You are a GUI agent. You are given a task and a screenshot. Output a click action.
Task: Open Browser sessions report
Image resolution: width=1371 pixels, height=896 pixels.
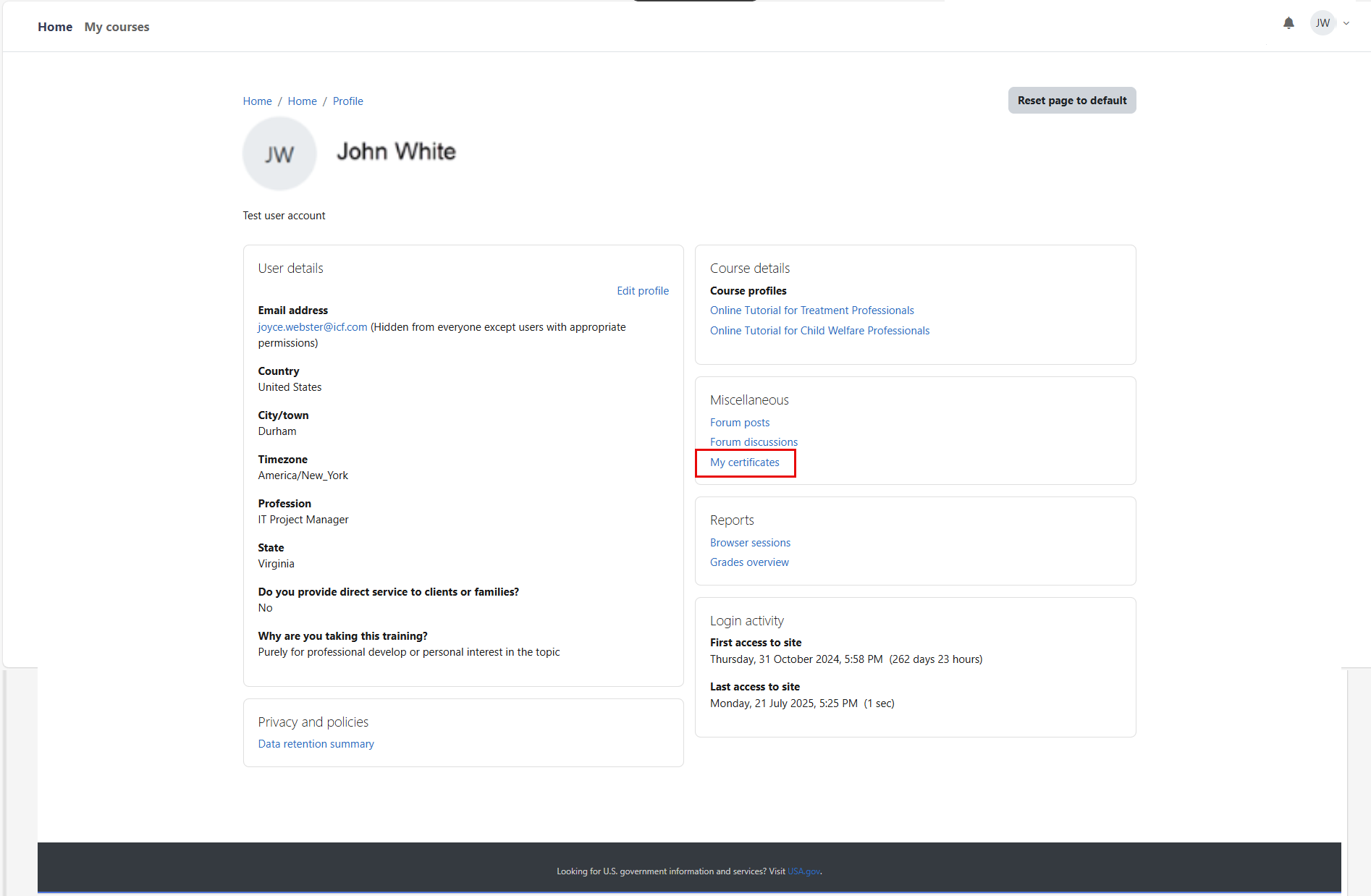pos(750,543)
